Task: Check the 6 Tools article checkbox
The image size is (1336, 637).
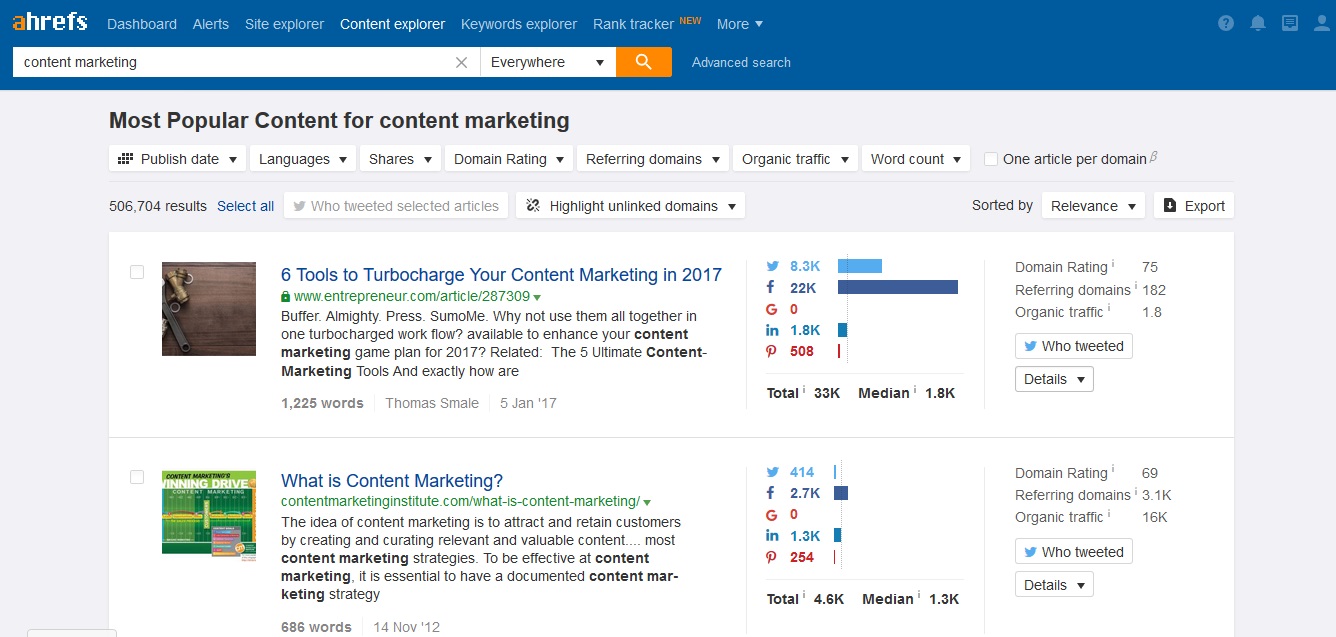Action: (137, 272)
